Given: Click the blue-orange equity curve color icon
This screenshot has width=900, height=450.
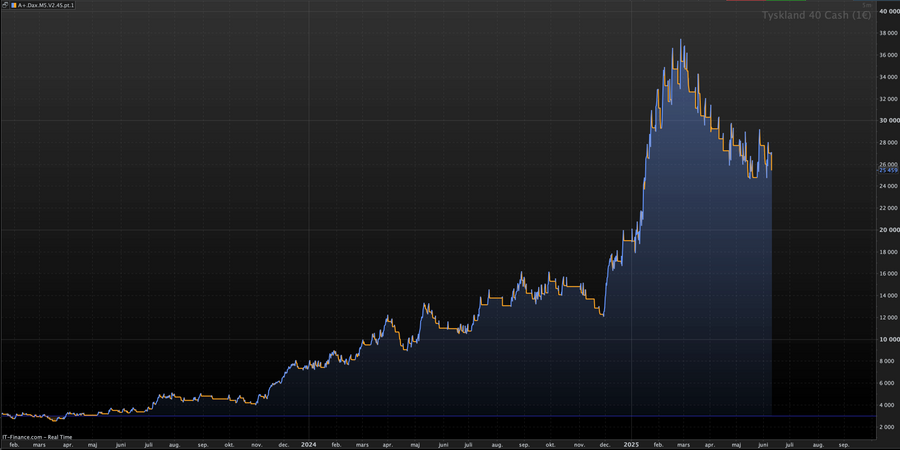Looking at the screenshot, I should coord(14,5).
